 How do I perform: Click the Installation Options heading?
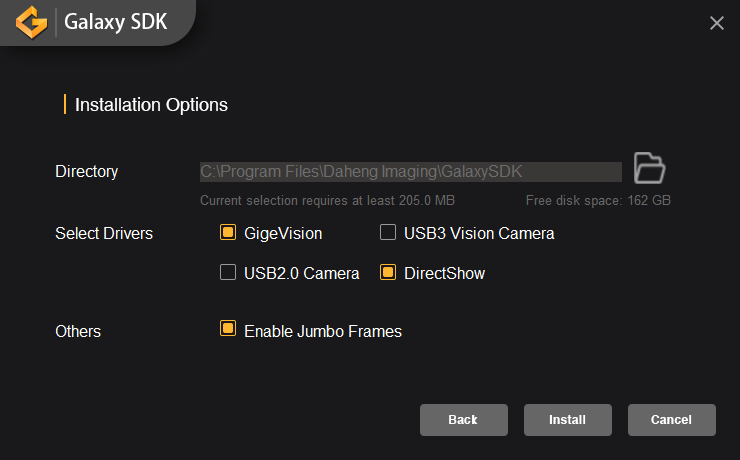(151, 104)
